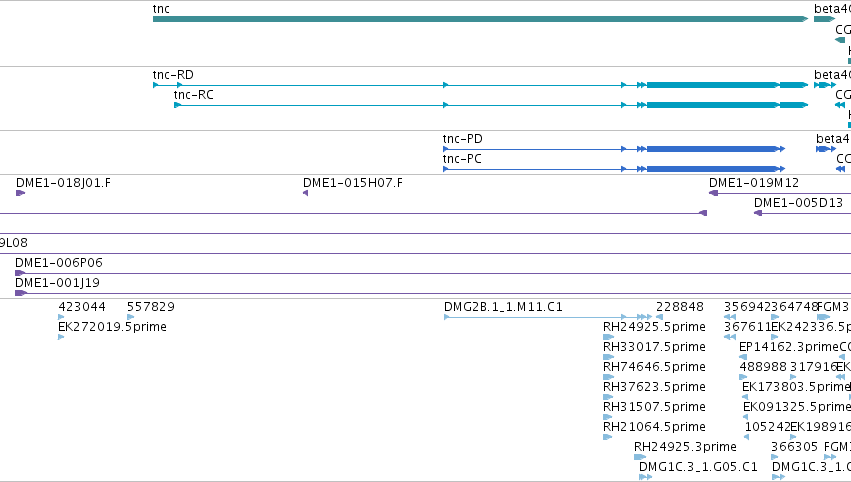
Task: Click the 105242 arrow glyph
Action: coord(747,437)
